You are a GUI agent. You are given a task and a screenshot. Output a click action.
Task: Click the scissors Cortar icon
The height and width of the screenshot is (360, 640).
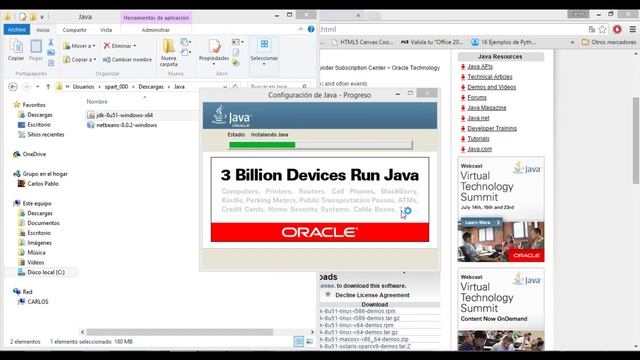(51, 42)
